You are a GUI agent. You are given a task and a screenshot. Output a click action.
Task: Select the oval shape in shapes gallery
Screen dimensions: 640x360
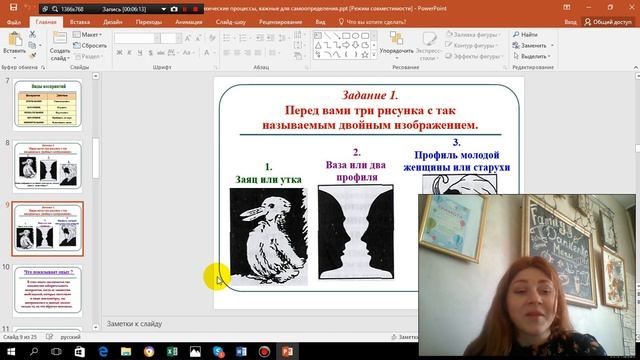pyautogui.click(x=356, y=36)
